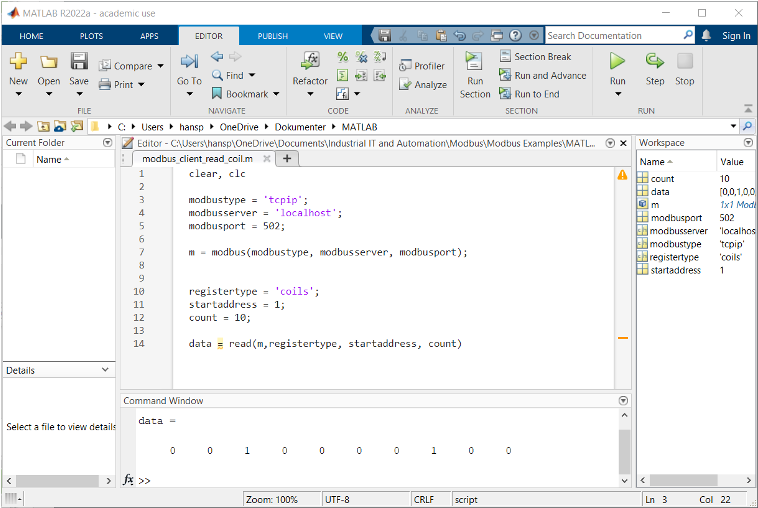
Task: Click in the Search Documentation field
Action: [x=614, y=35]
